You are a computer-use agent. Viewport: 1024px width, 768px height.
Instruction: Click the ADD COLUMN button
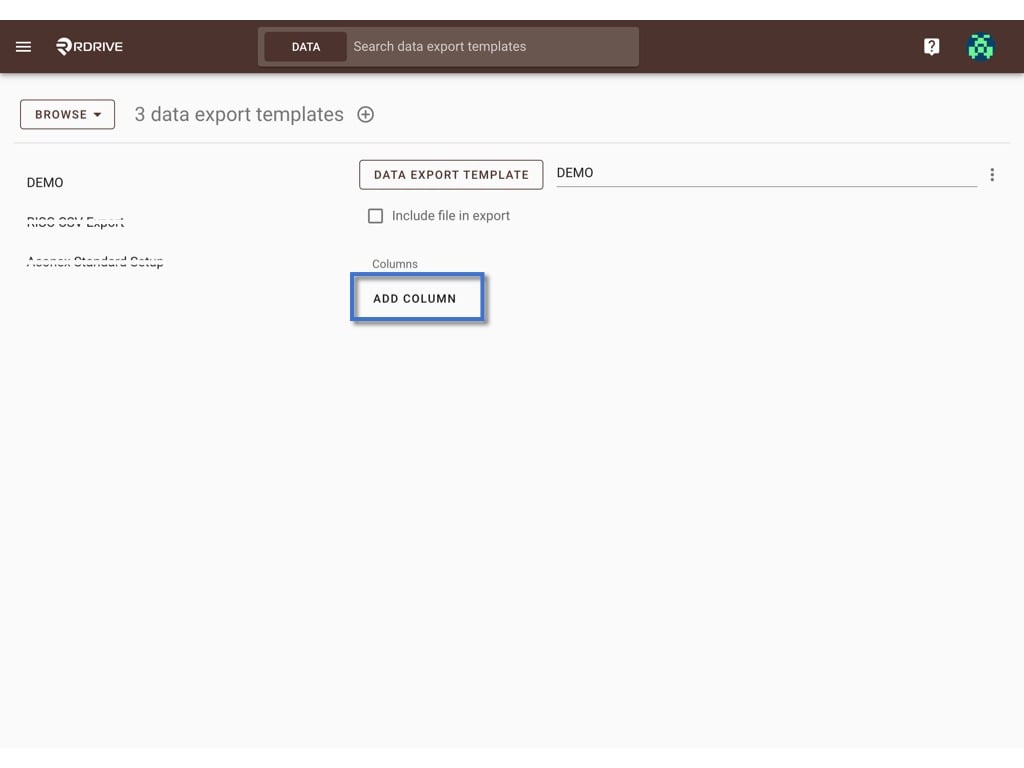pyautogui.click(x=417, y=298)
